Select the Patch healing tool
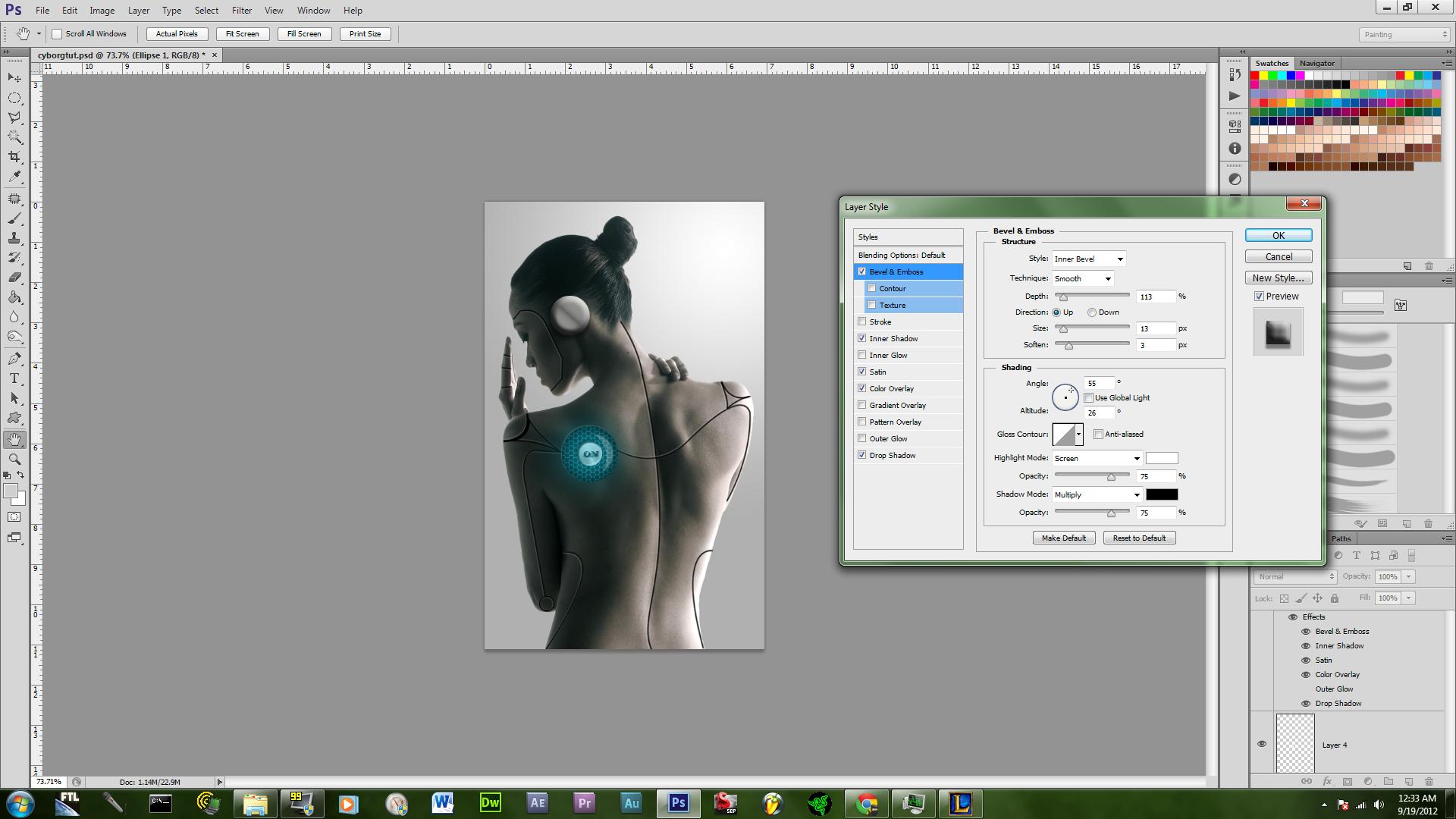The image size is (1456, 819). (x=14, y=199)
